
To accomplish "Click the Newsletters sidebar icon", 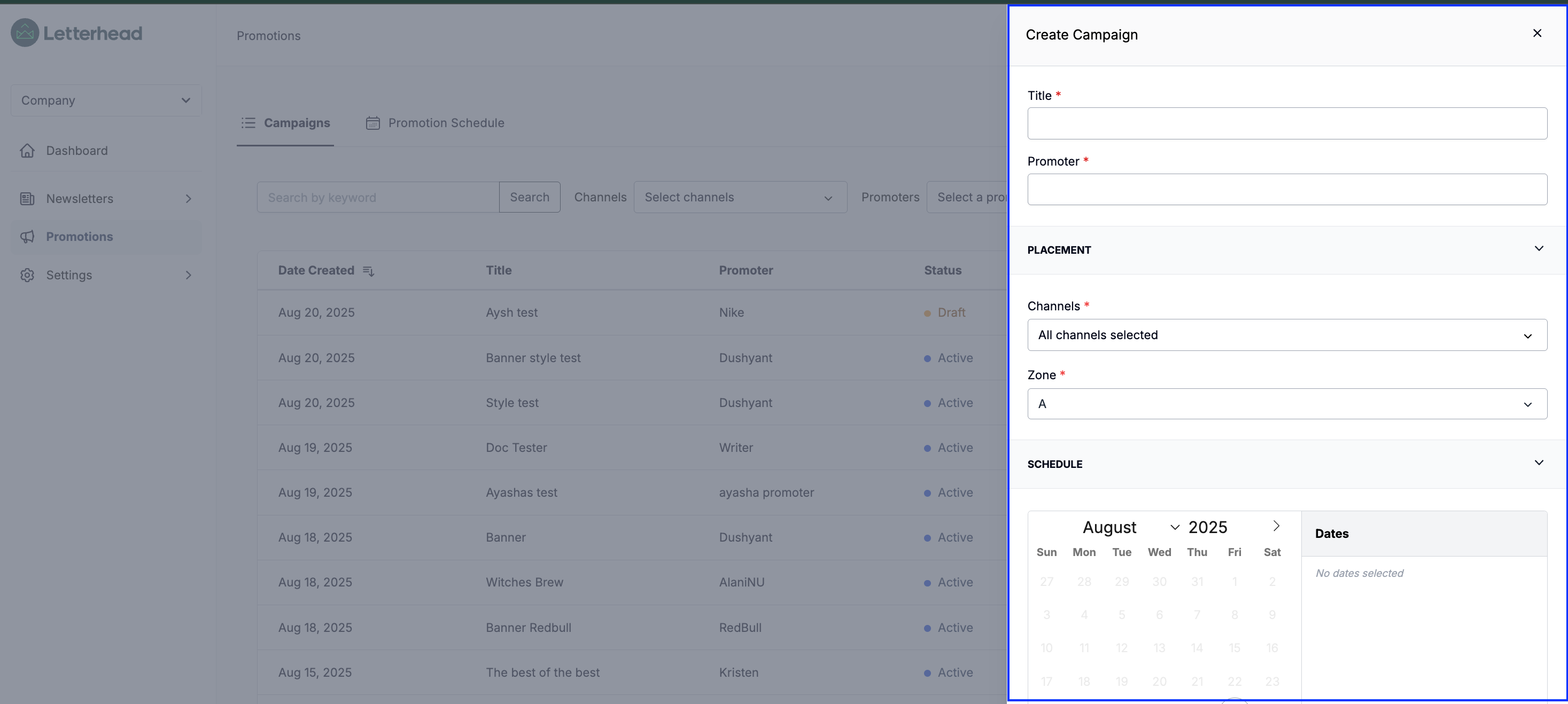I will pyautogui.click(x=27, y=198).
